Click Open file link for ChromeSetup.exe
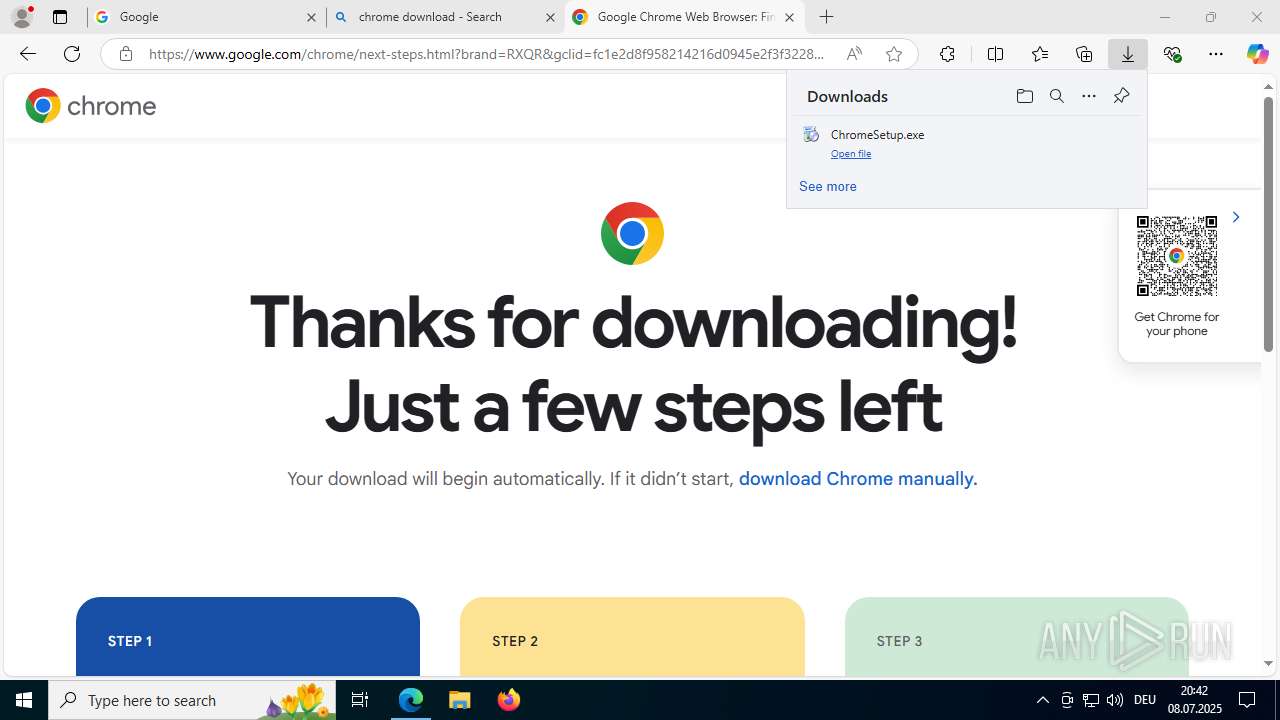Image resolution: width=1280 pixels, height=720 pixels. pyautogui.click(x=851, y=154)
